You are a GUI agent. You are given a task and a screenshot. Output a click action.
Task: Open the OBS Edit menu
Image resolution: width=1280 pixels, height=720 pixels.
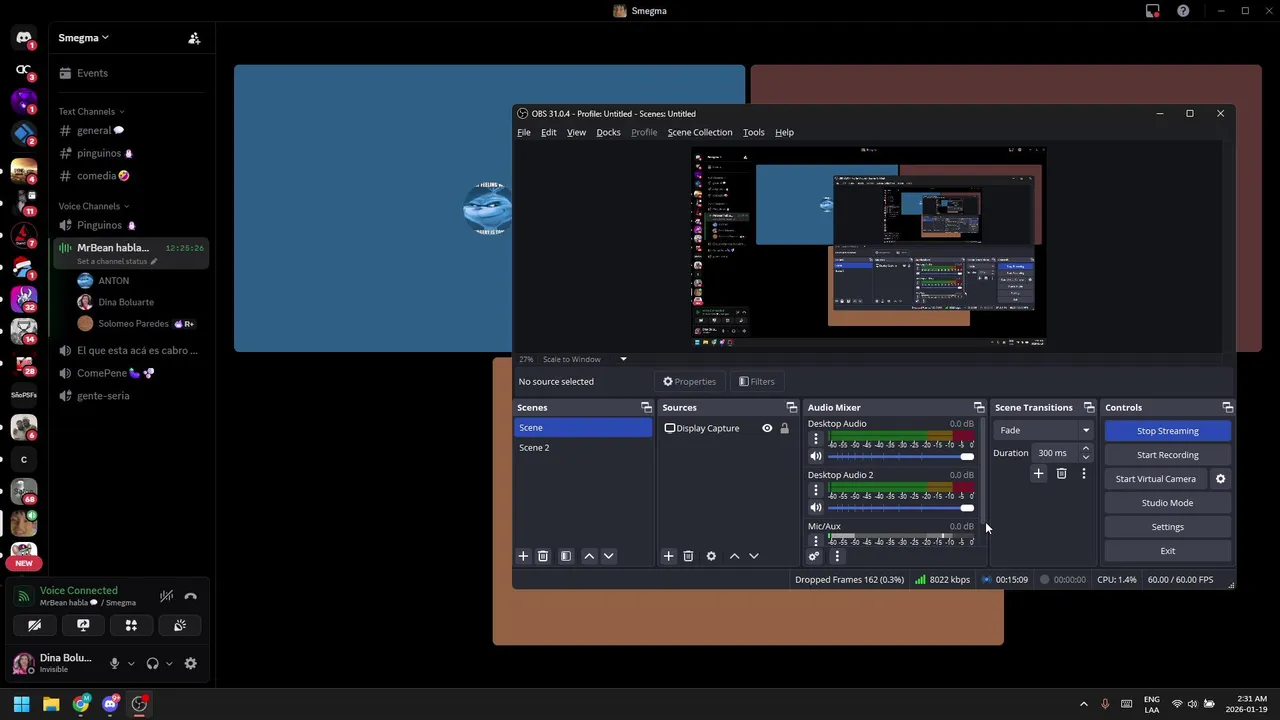[549, 132]
